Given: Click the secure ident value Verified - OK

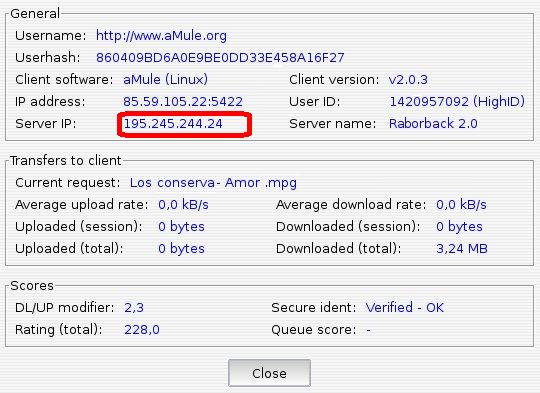Looking at the screenshot, I should (405, 308).
